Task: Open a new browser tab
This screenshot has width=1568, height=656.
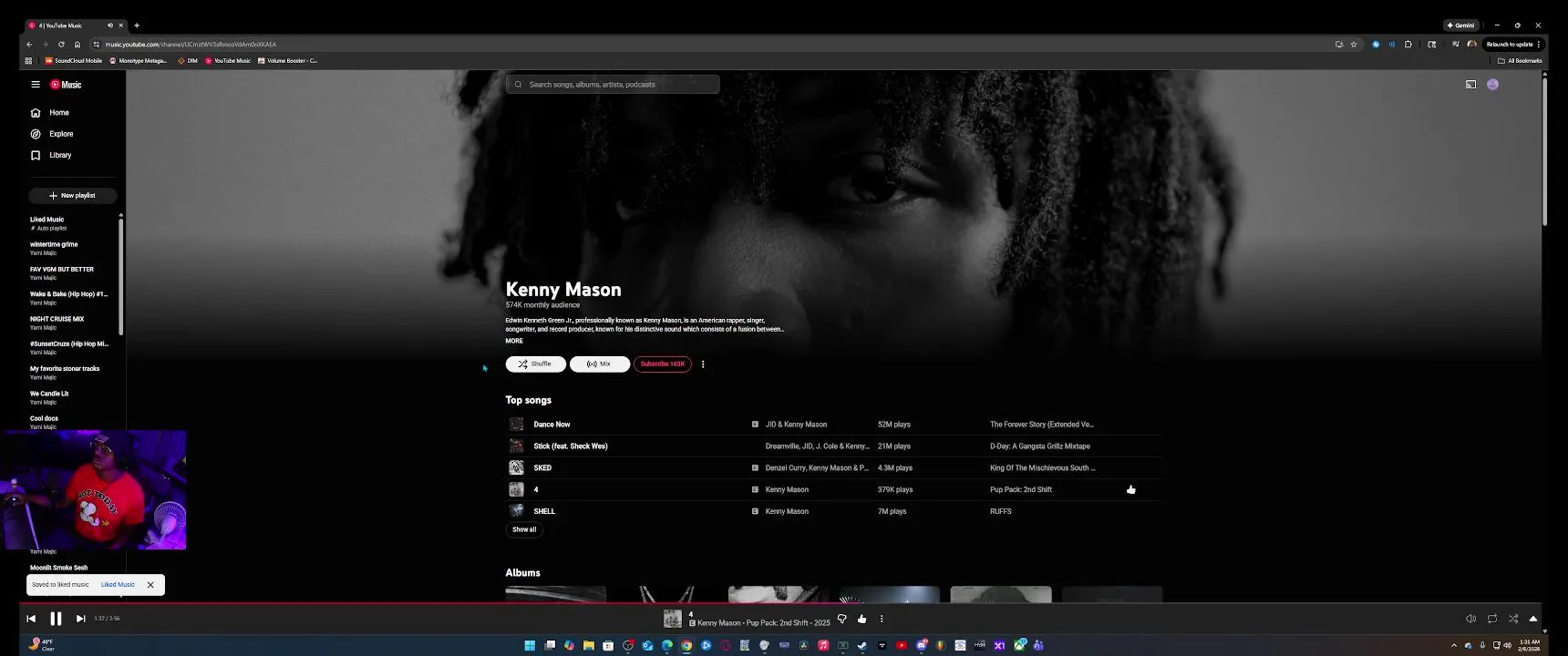Action: click(x=137, y=26)
